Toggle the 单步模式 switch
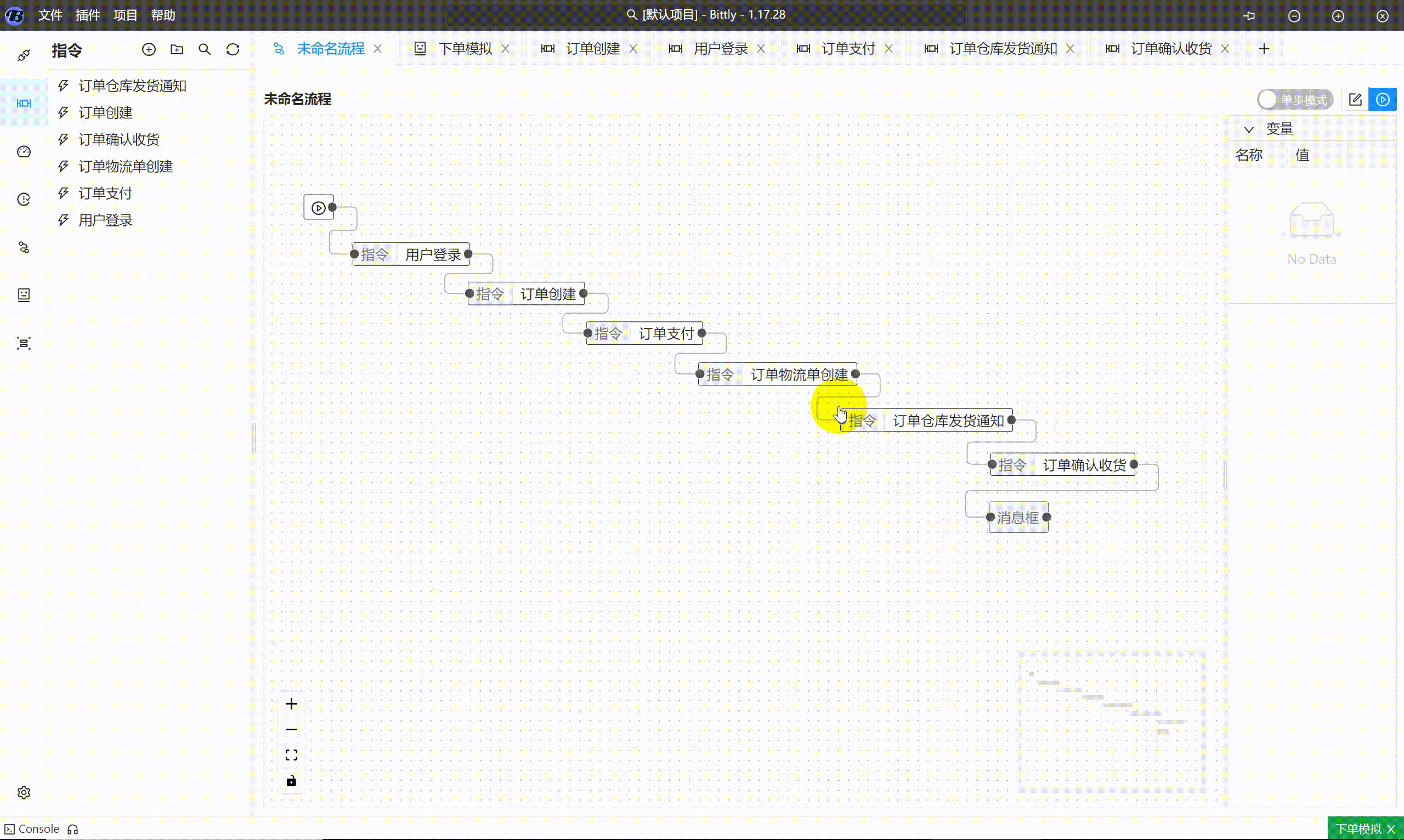Image resolution: width=1404 pixels, height=840 pixels. pos(1294,100)
